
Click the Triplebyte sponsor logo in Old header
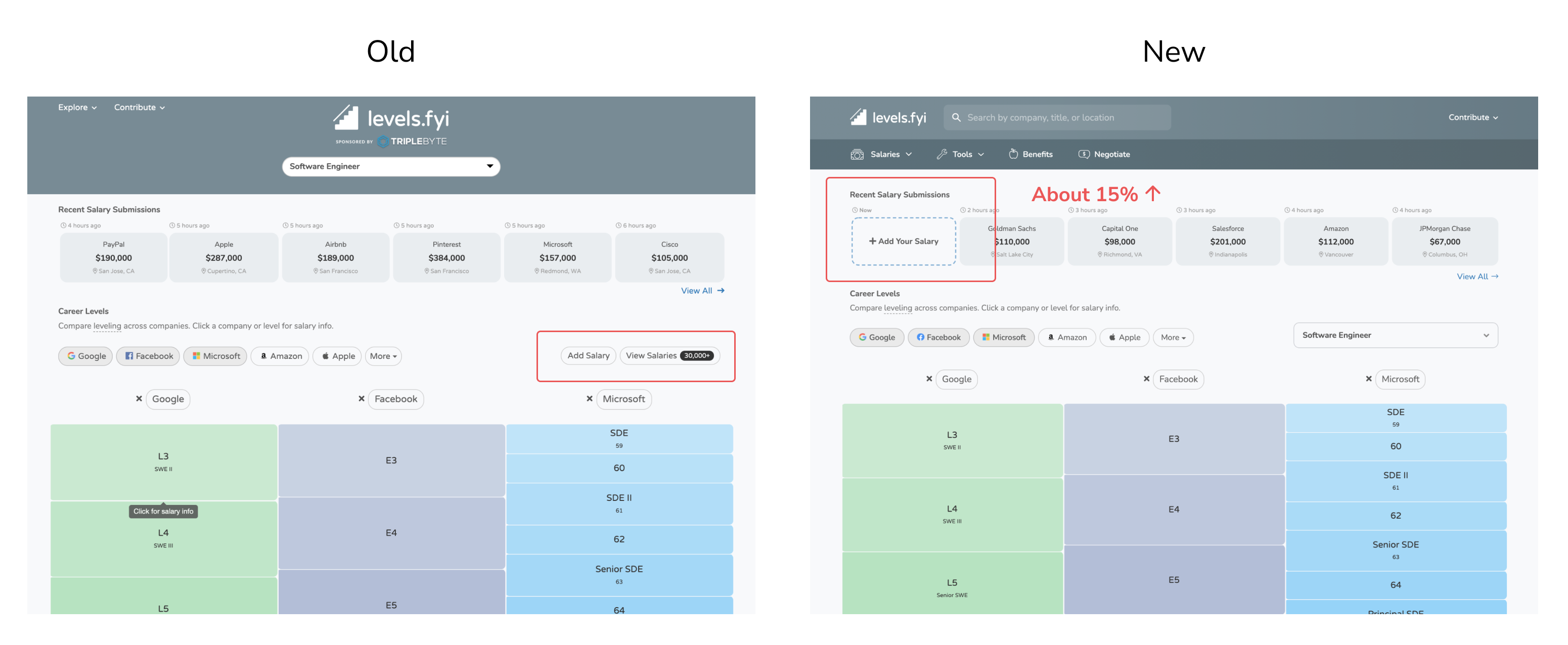pyautogui.click(x=412, y=142)
